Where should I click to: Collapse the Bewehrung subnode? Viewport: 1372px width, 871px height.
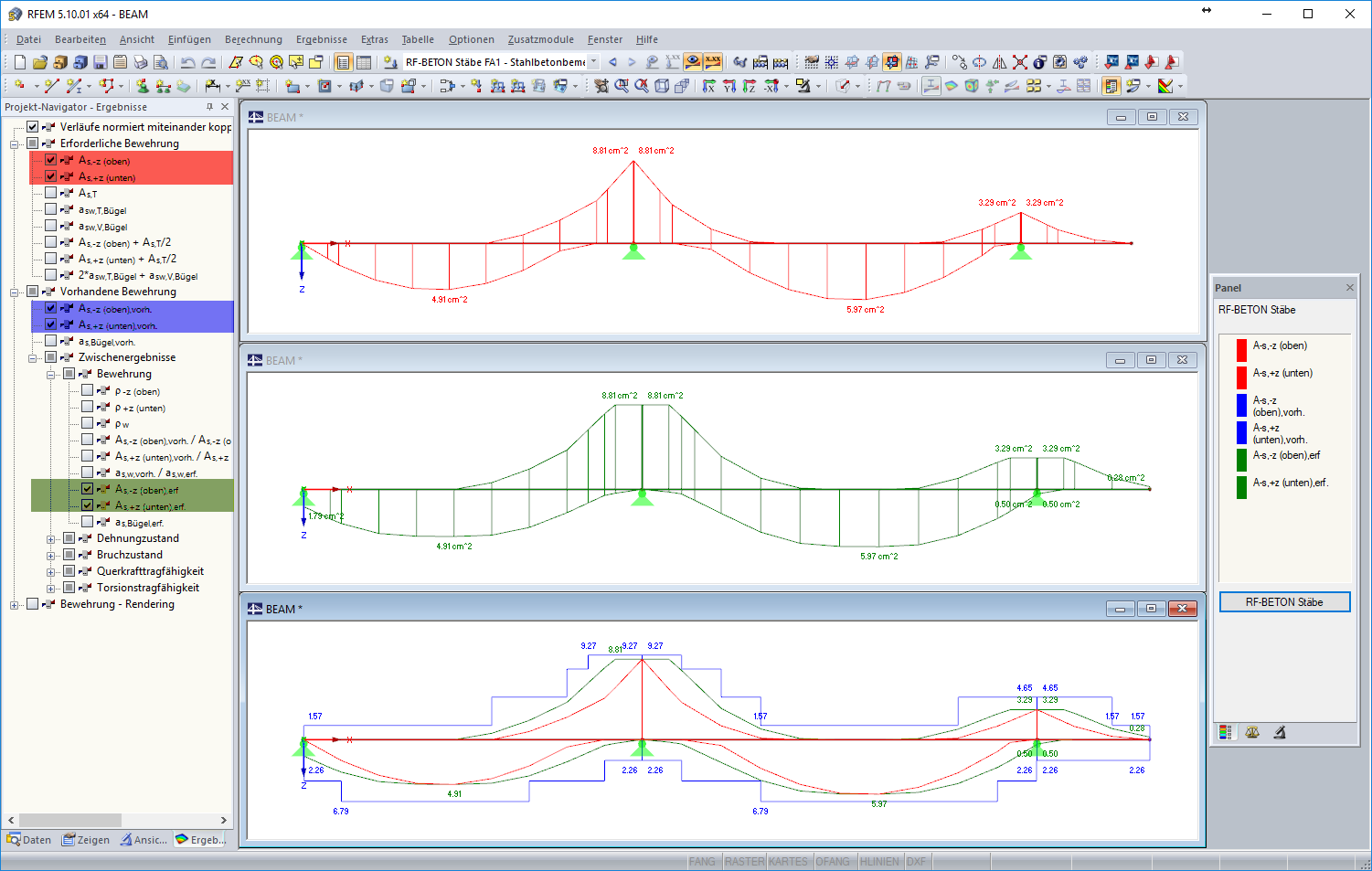click(x=50, y=375)
